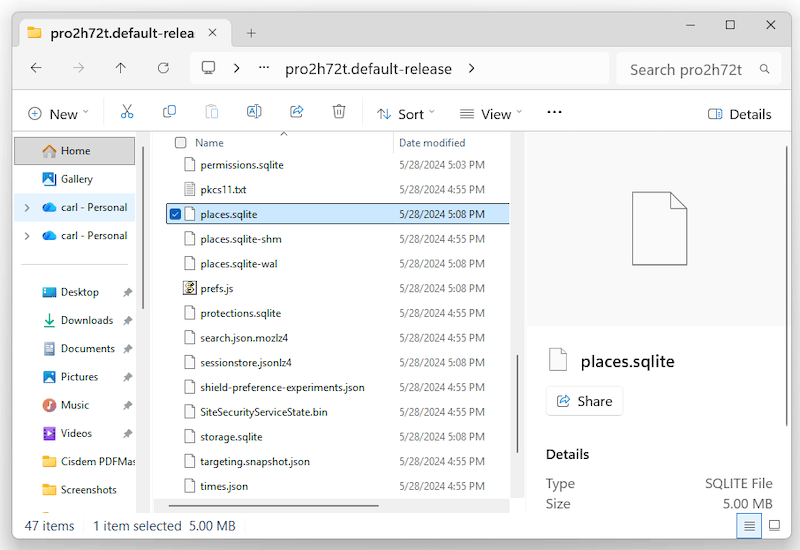Go back with the left arrow
The height and width of the screenshot is (550, 800).
pos(36,68)
